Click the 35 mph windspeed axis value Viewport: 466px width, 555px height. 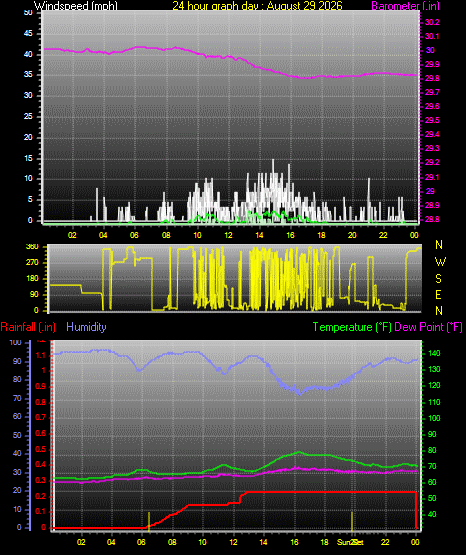pos(28,75)
